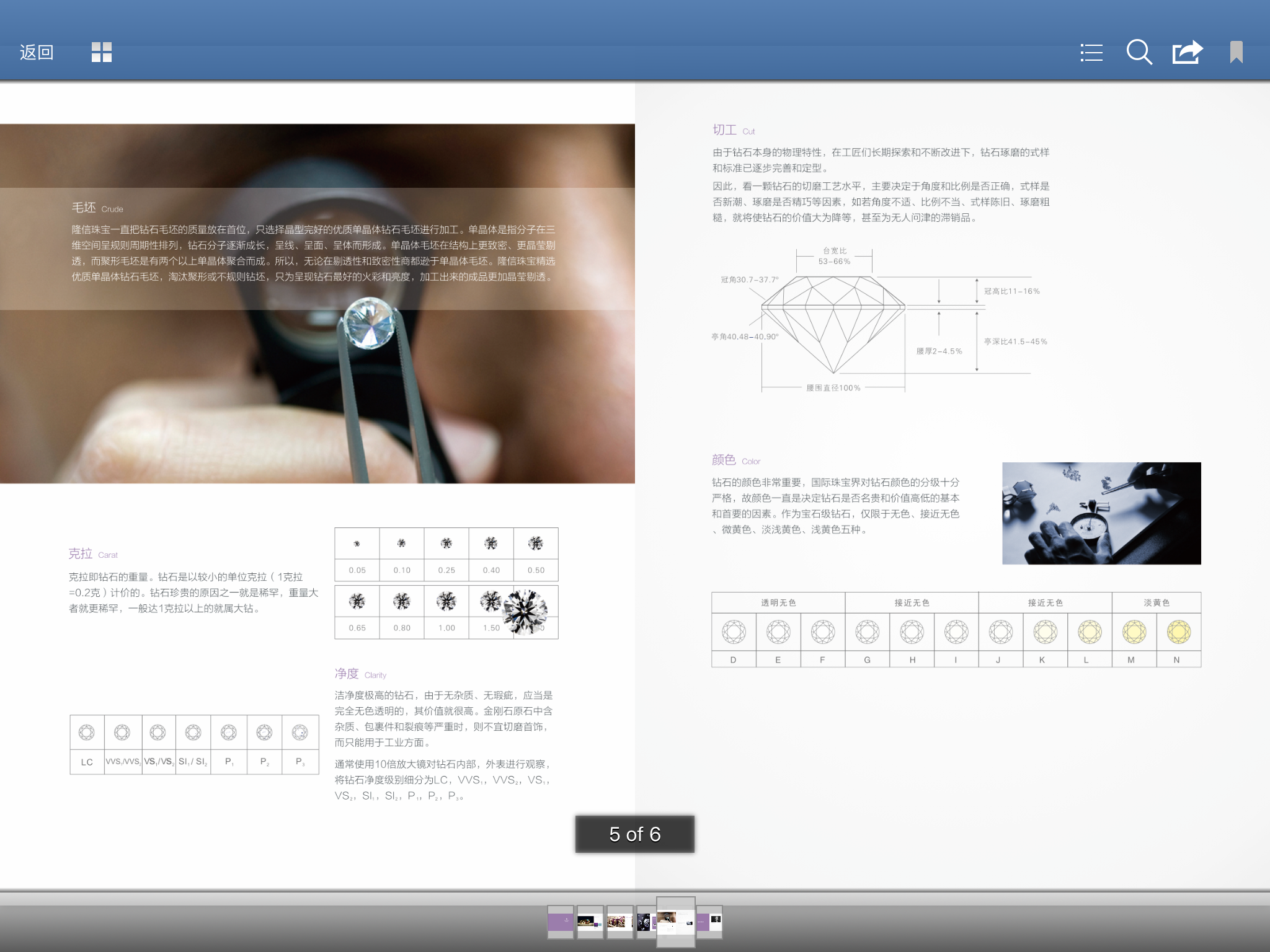1270x952 pixels.
Task: Tap the H color grade diamond icon
Action: tap(912, 632)
